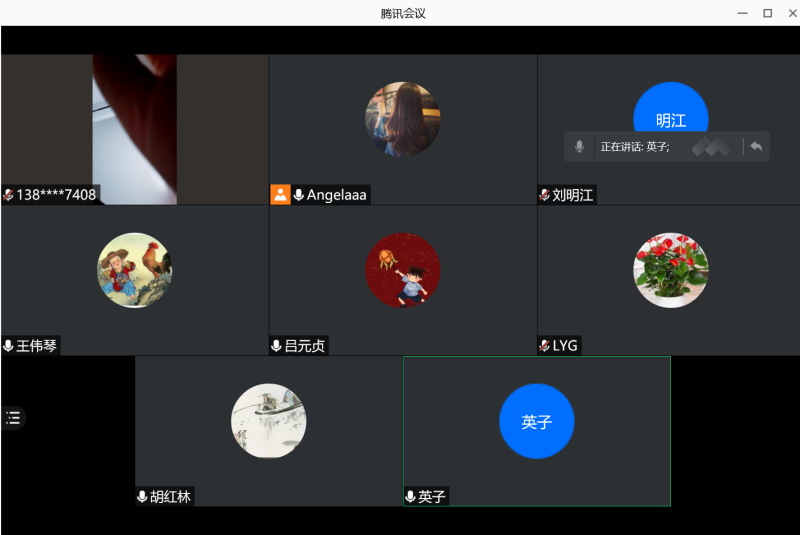Click the 刘明江 name label
The height and width of the screenshot is (535, 800).
click(x=572, y=195)
